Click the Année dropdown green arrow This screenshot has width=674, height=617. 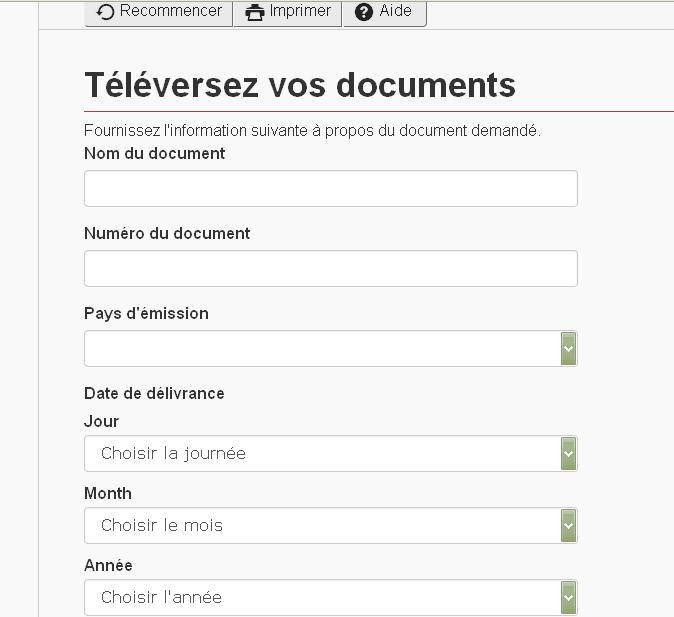click(x=568, y=597)
